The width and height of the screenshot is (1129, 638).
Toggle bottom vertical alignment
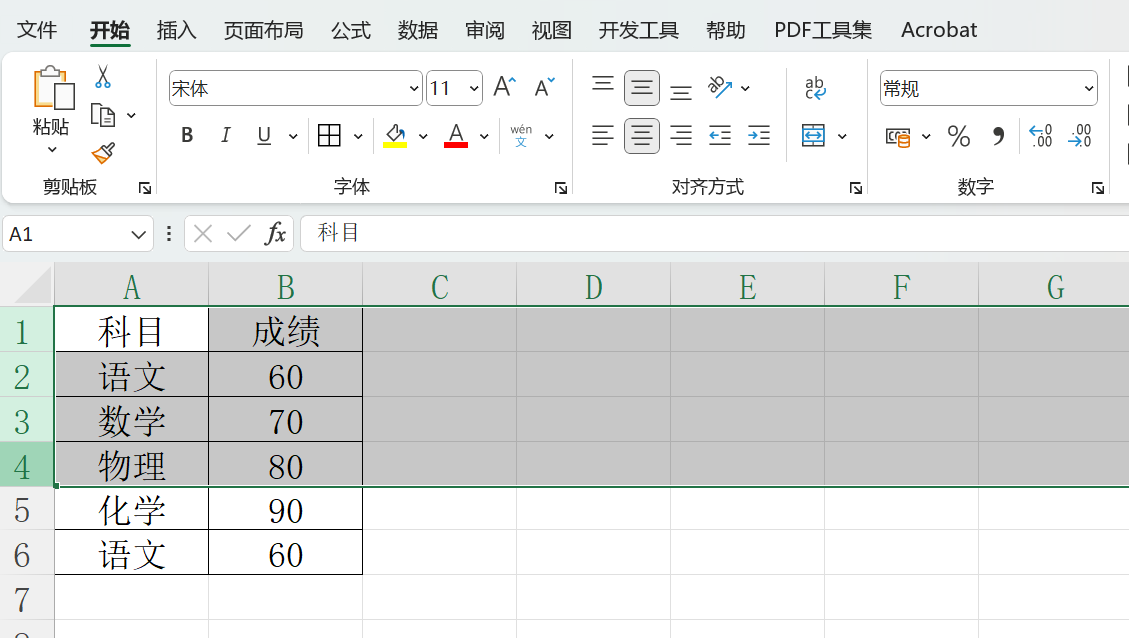point(680,92)
